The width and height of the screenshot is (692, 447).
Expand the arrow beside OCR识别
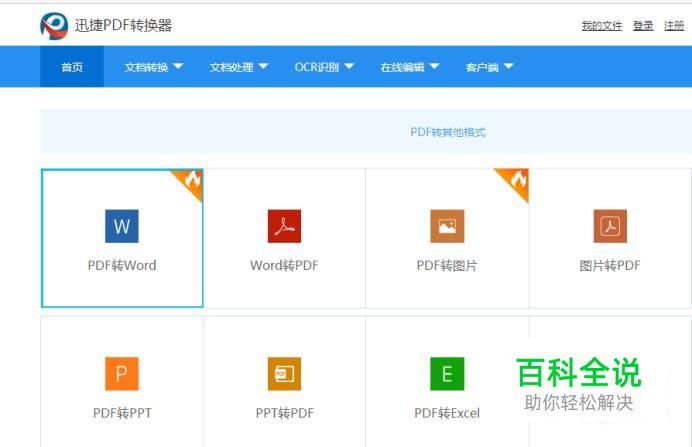349,66
